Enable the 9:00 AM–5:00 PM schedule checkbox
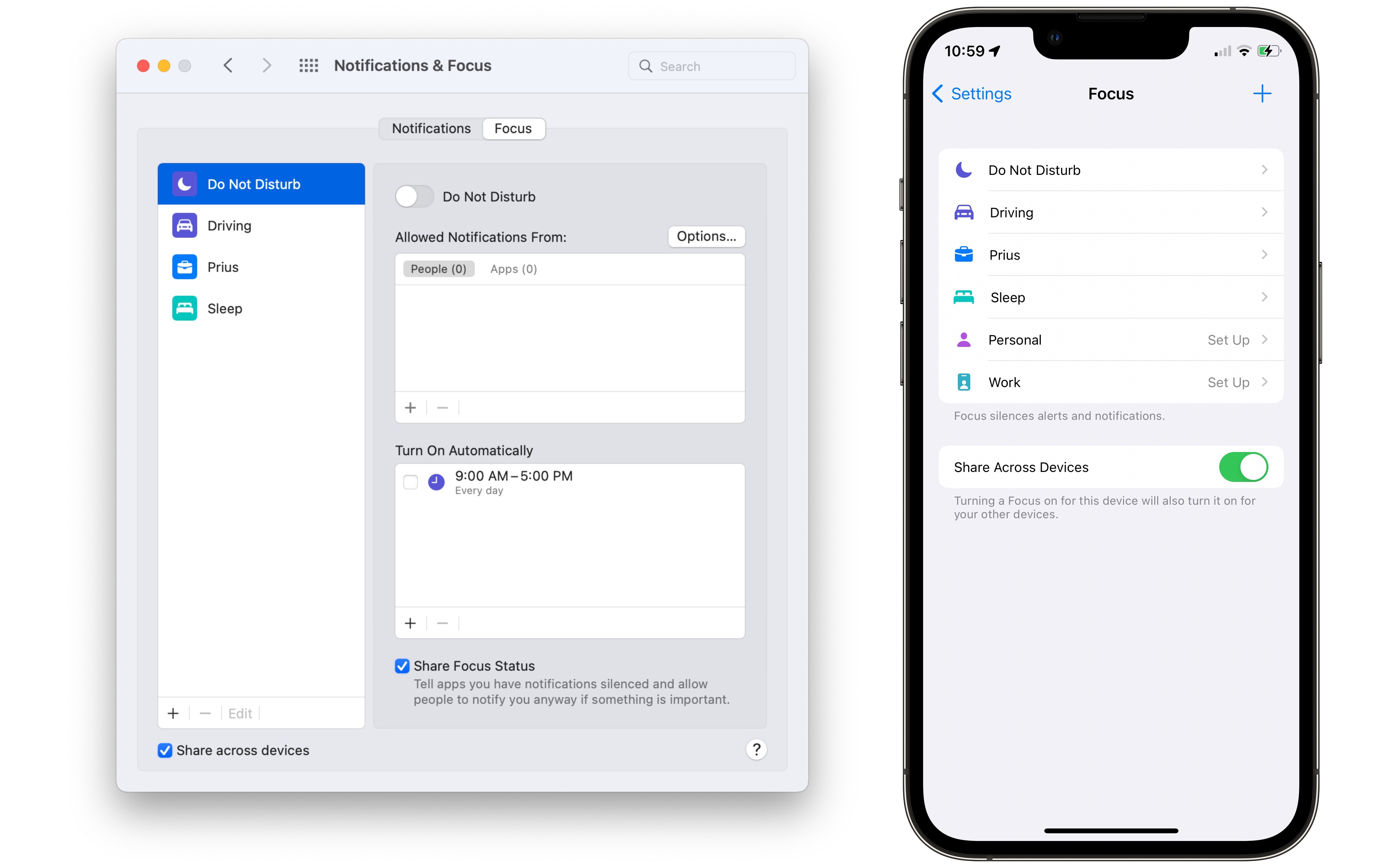Viewport: 1389px width, 868px height. point(410,482)
